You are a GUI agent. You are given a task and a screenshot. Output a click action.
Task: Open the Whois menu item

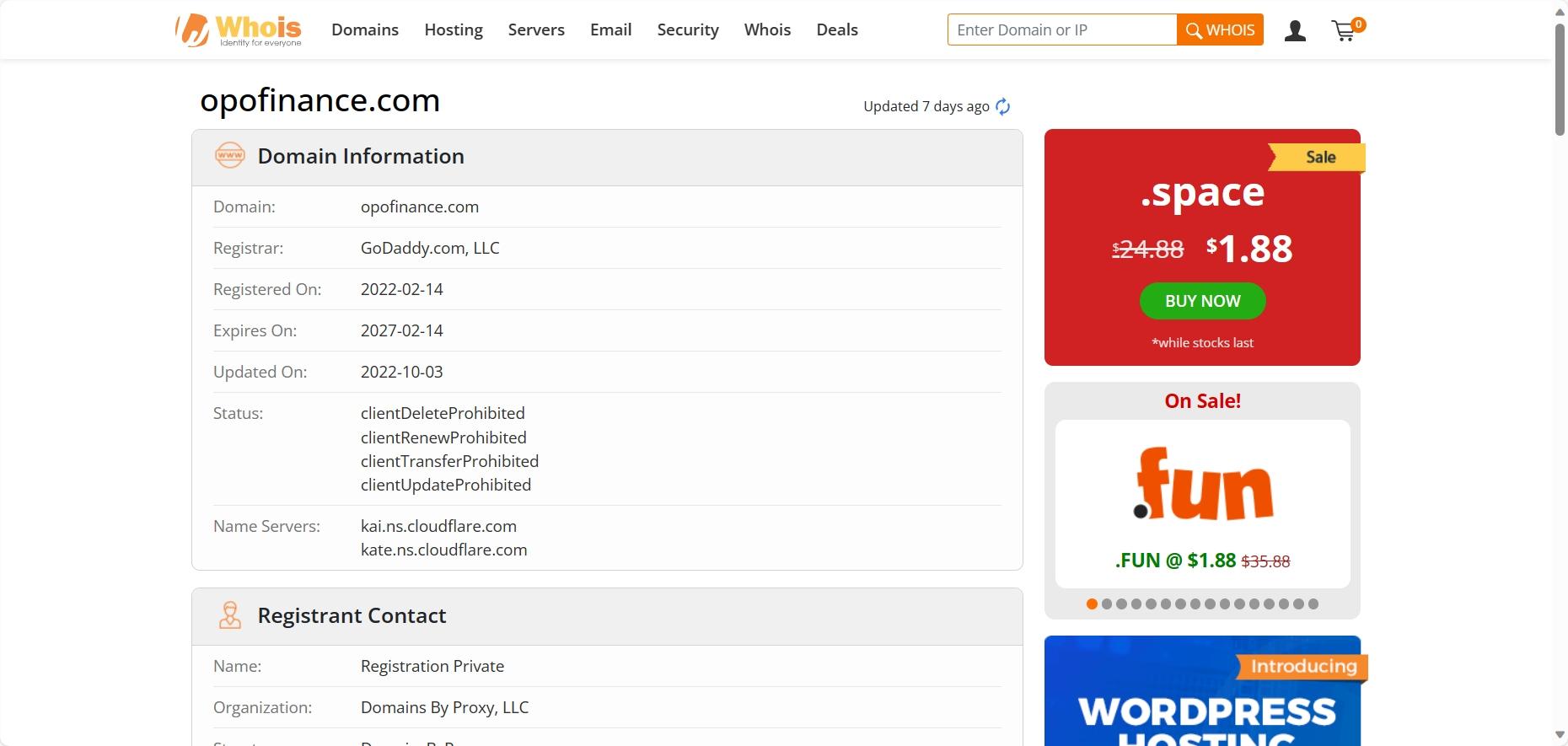point(767,30)
